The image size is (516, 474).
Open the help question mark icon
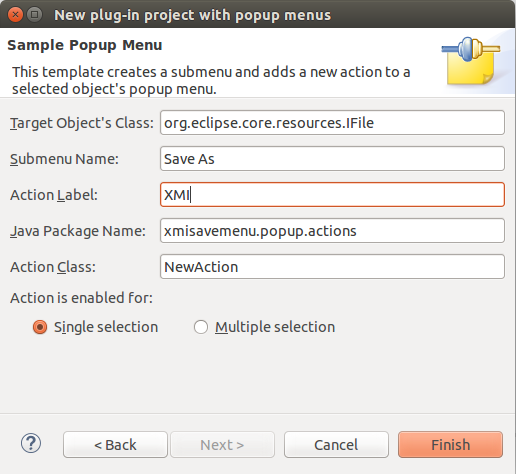[31, 444]
